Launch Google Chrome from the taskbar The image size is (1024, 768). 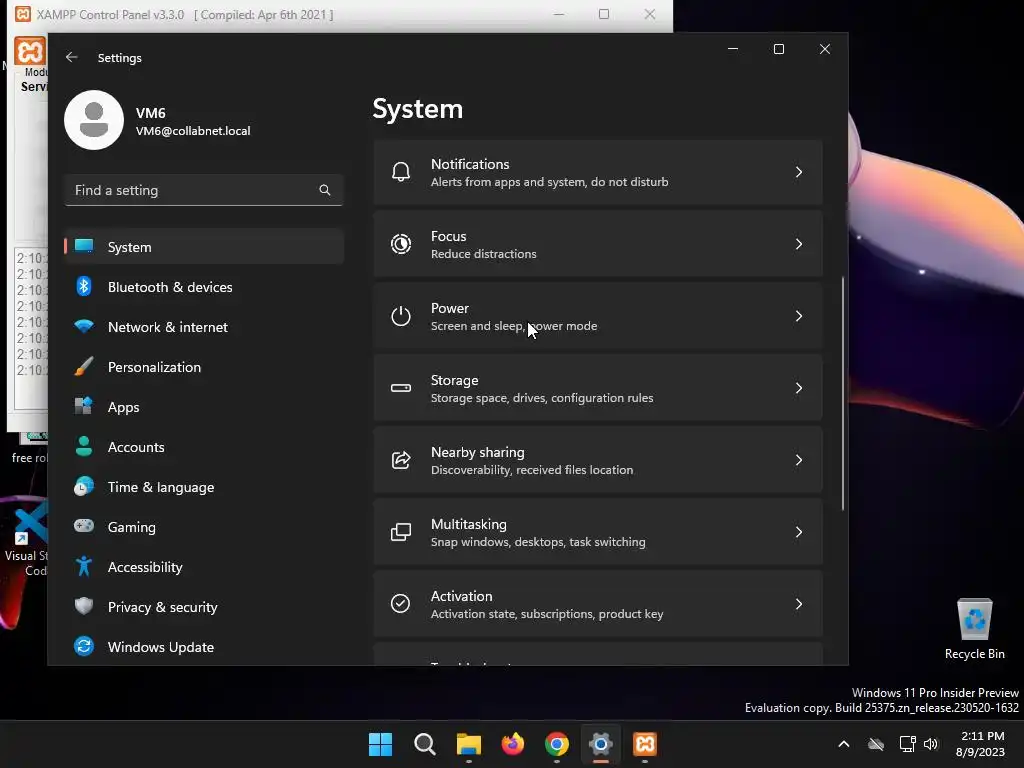[557, 744]
